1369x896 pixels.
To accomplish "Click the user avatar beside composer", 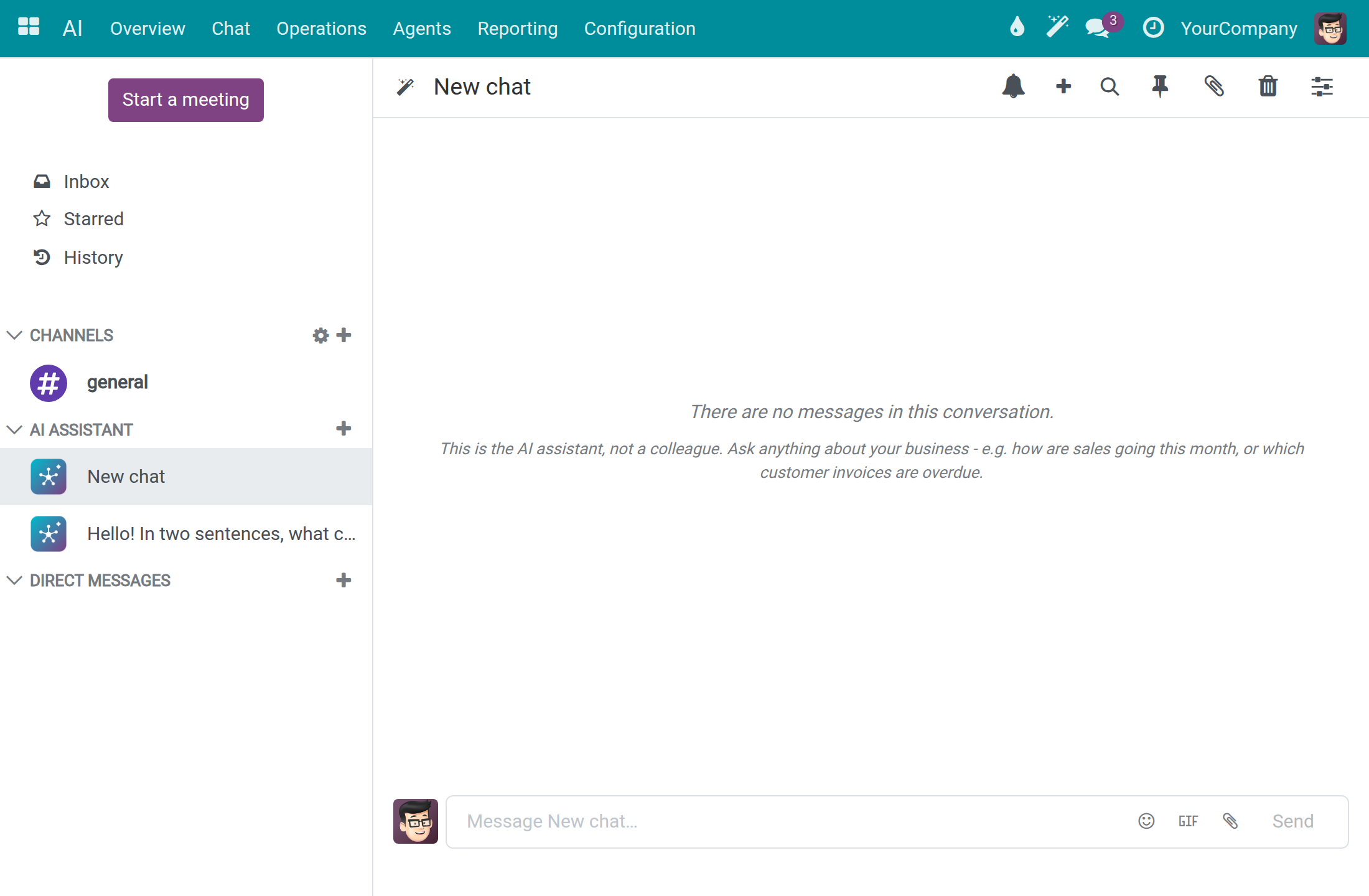I will pos(416,821).
